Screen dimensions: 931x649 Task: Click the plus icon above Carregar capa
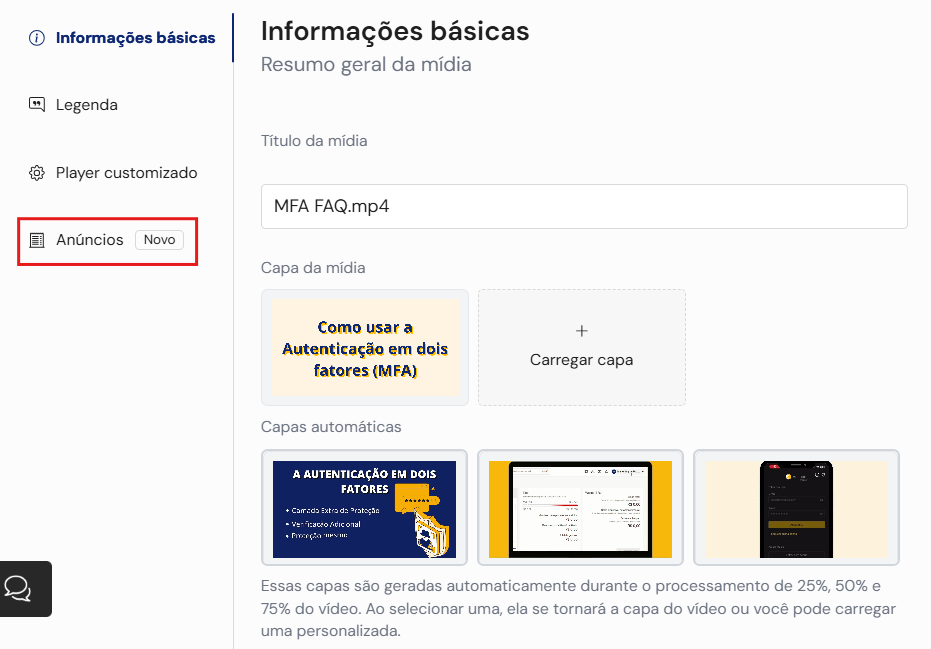point(582,331)
